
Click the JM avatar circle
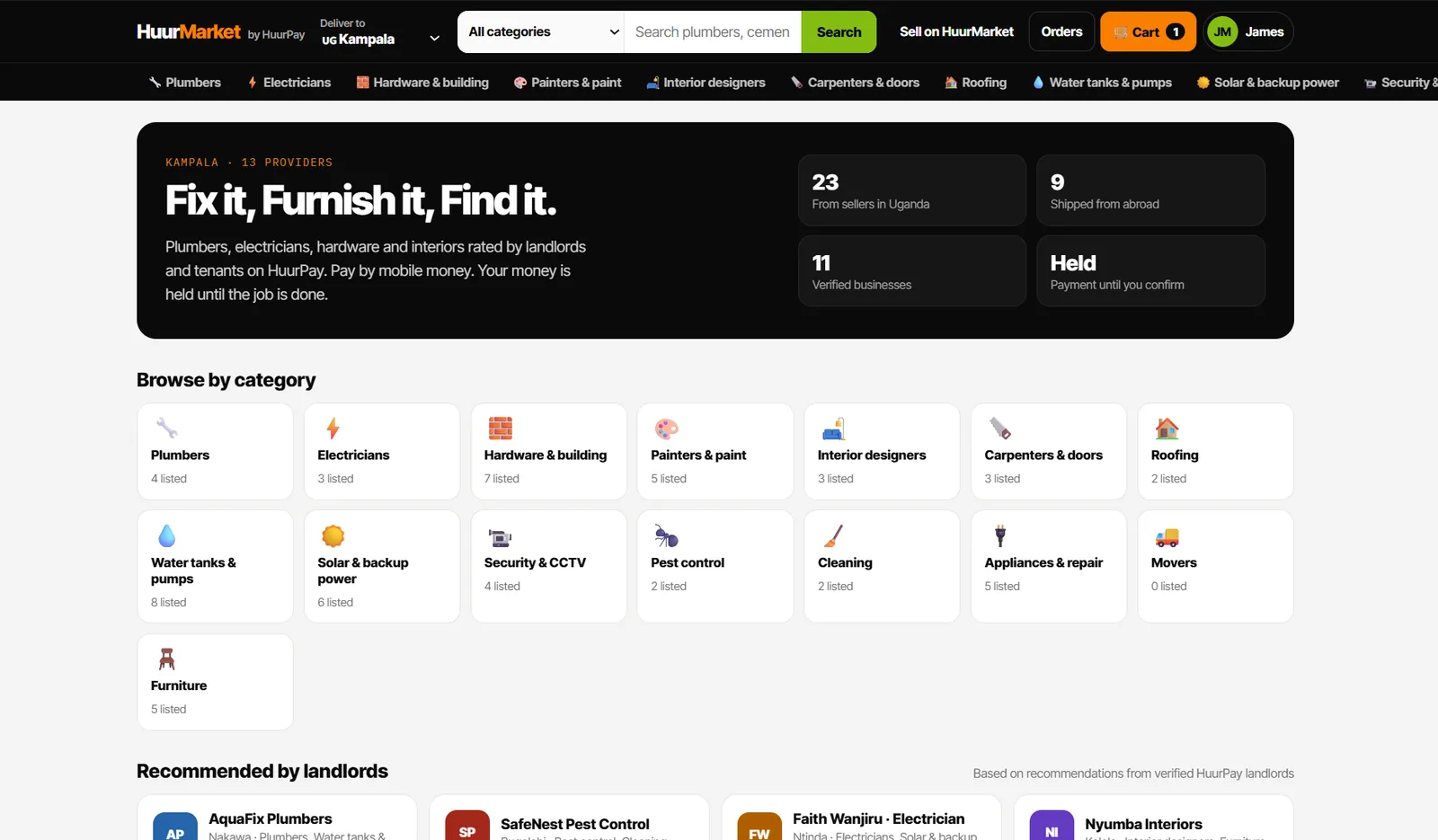point(1222,31)
